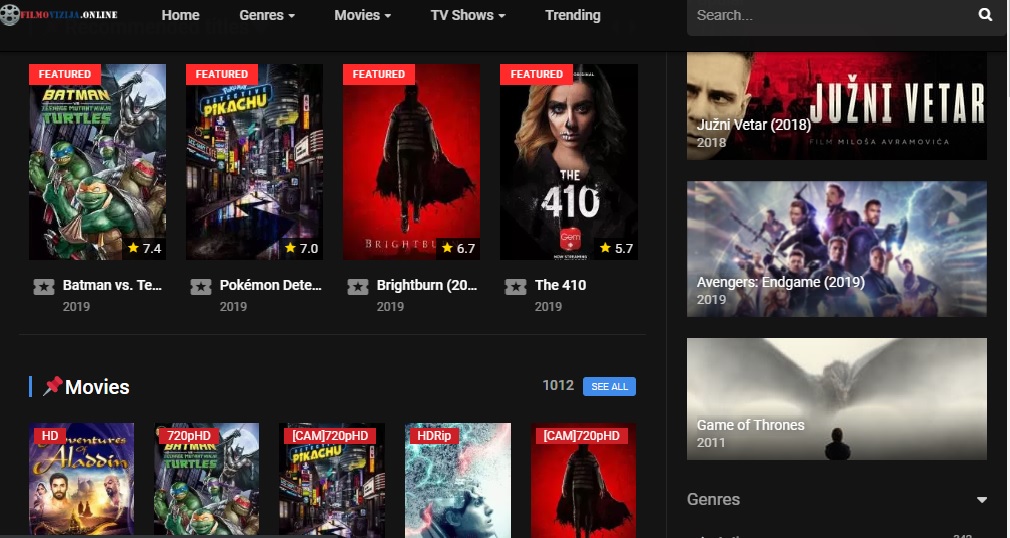Open the featured The 410 poster

(x=569, y=162)
